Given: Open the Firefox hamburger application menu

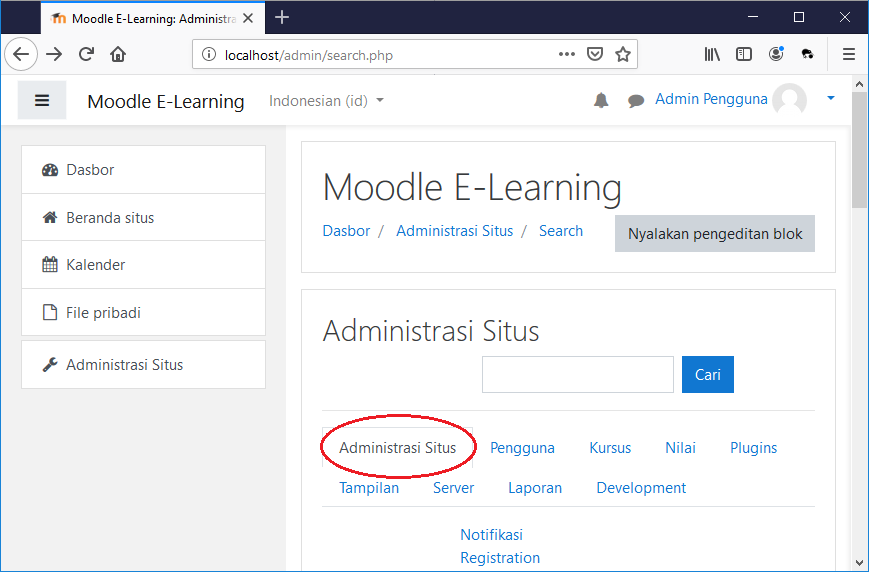Looking at the screenshot, I should [x=848, y=54].
